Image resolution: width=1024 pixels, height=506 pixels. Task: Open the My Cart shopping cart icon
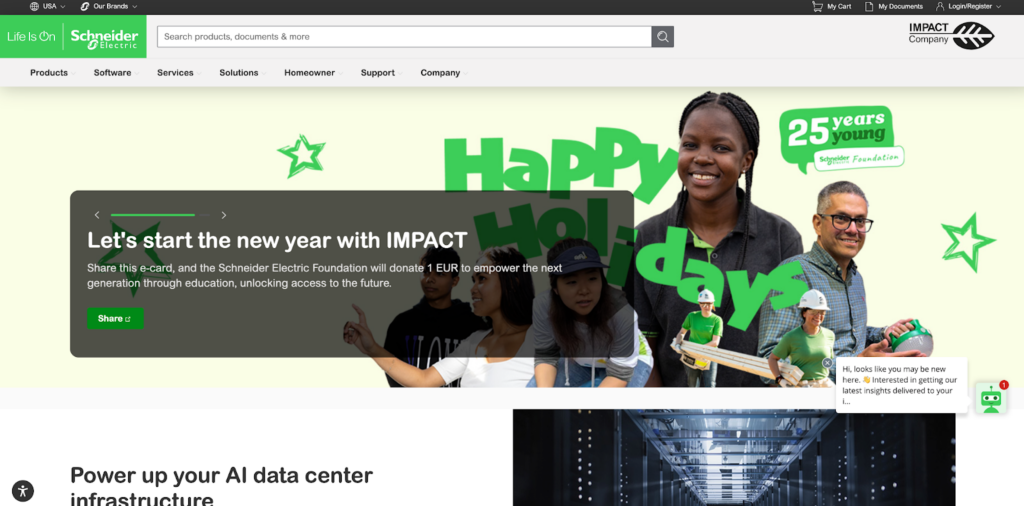817,7
